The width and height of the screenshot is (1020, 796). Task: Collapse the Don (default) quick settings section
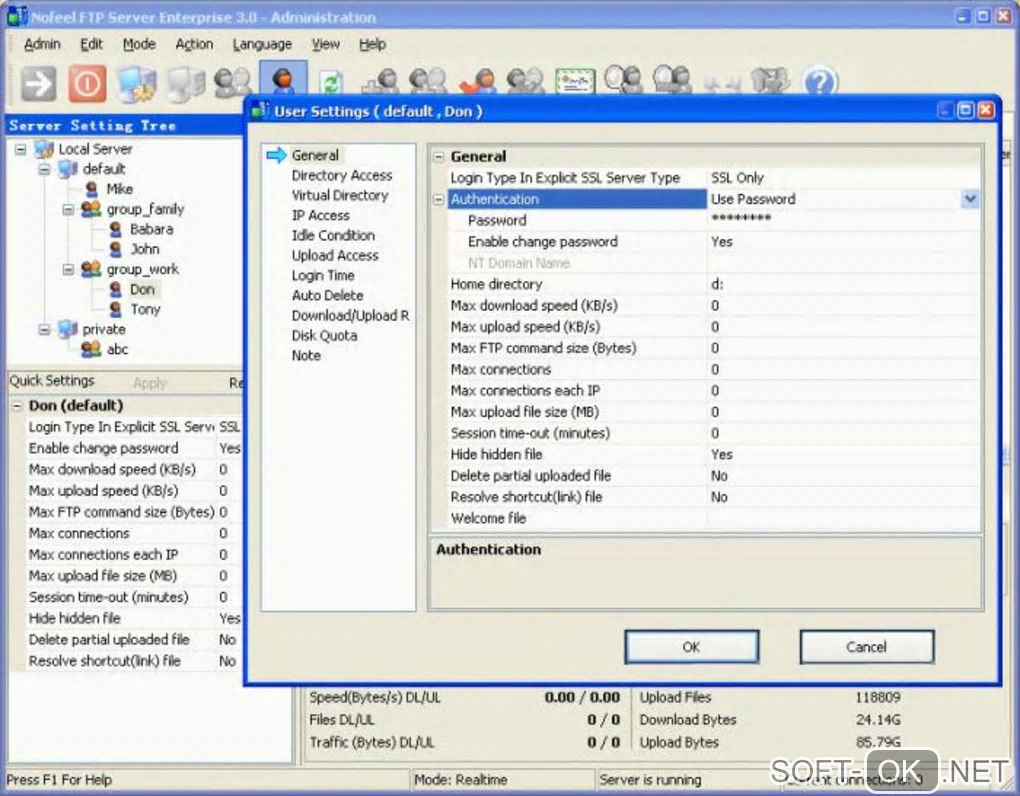point(17,406)
